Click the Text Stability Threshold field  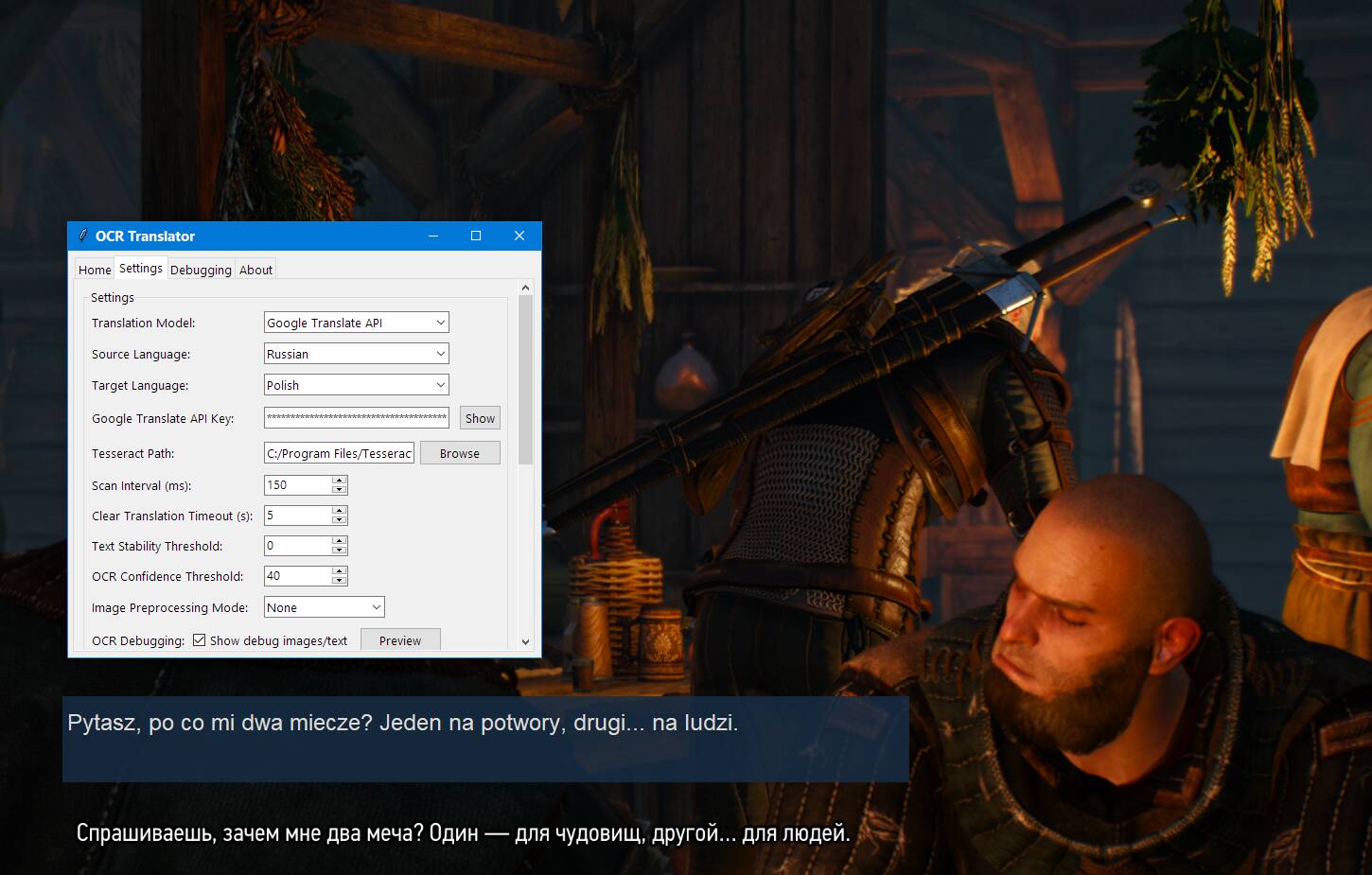coord(298,545)
